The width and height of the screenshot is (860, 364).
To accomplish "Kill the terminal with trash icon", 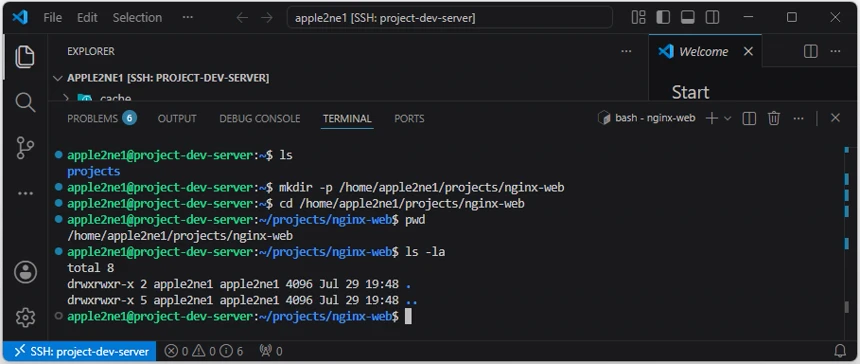I will [774, 118].
